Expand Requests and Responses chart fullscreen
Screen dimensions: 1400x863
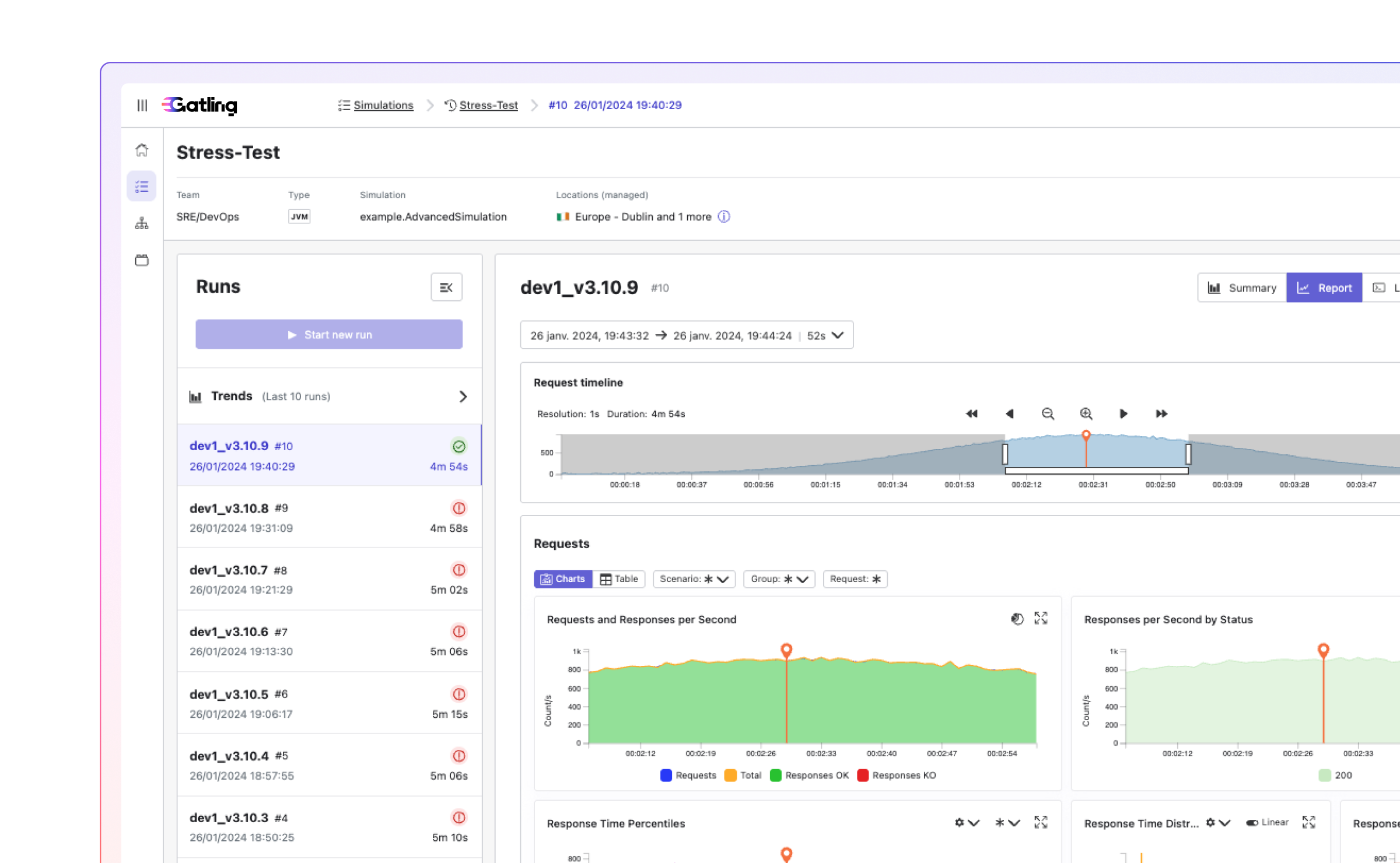[1041, 618]
